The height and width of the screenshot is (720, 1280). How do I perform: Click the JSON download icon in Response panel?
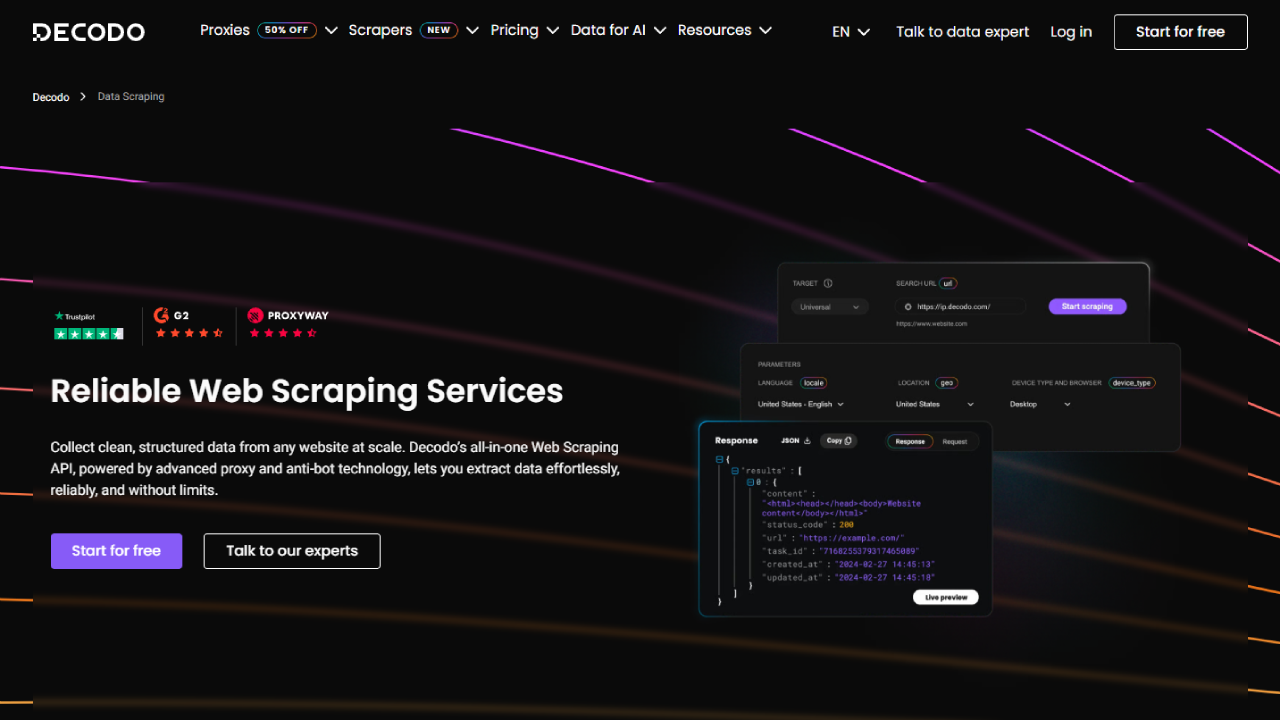(806, 440)
